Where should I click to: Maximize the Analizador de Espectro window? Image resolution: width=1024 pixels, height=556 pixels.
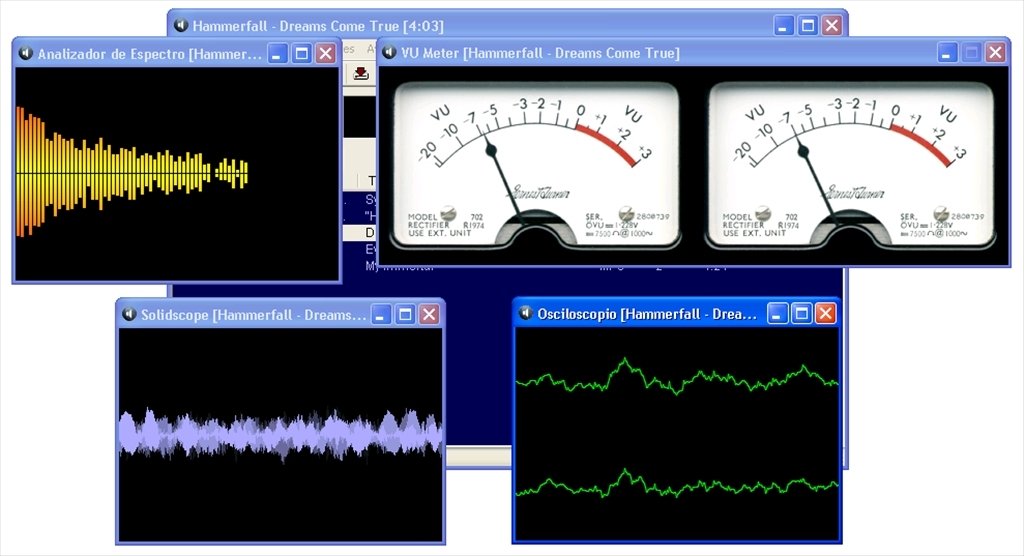click(301, 54)
